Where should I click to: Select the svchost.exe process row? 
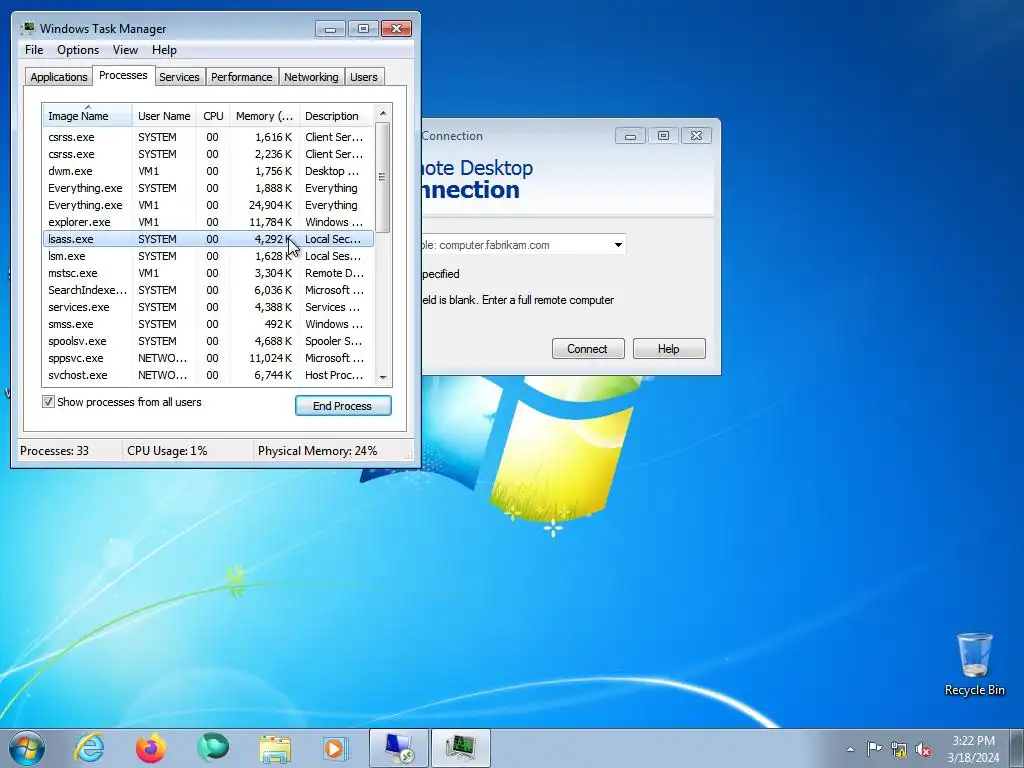point(208,375)
